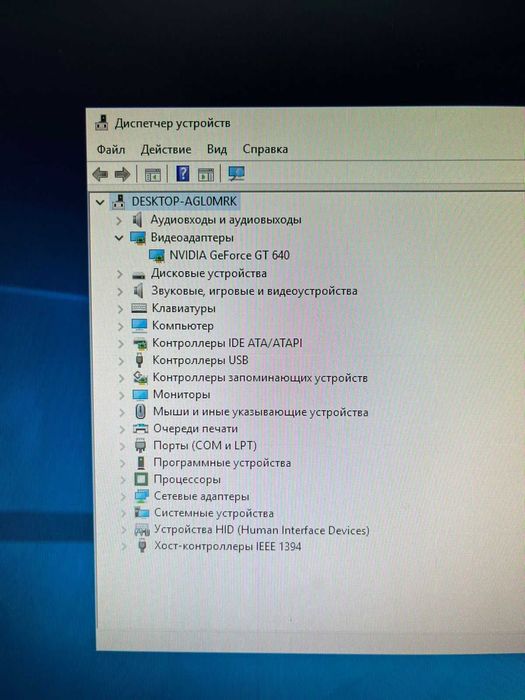The image size is (525, 700).
Task: Expand the Мониторы node
Action: (x=121, y=395)
